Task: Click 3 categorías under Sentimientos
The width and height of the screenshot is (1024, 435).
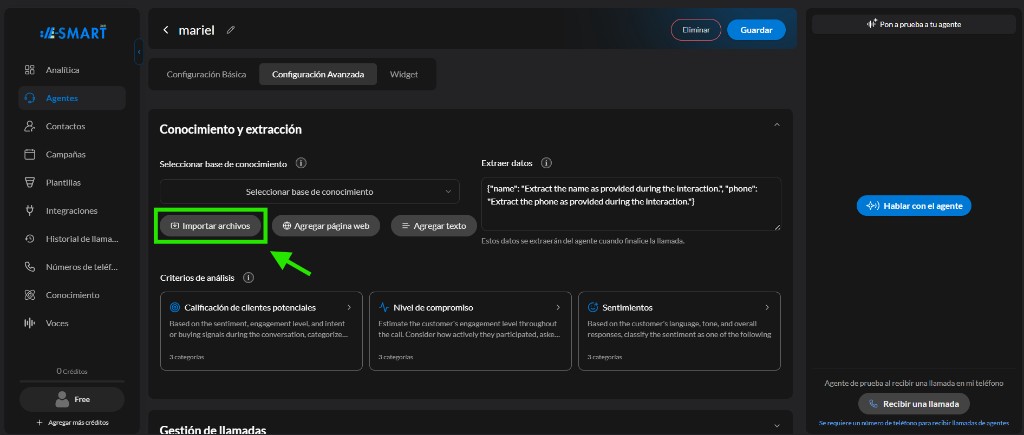Action: [605, 357]
